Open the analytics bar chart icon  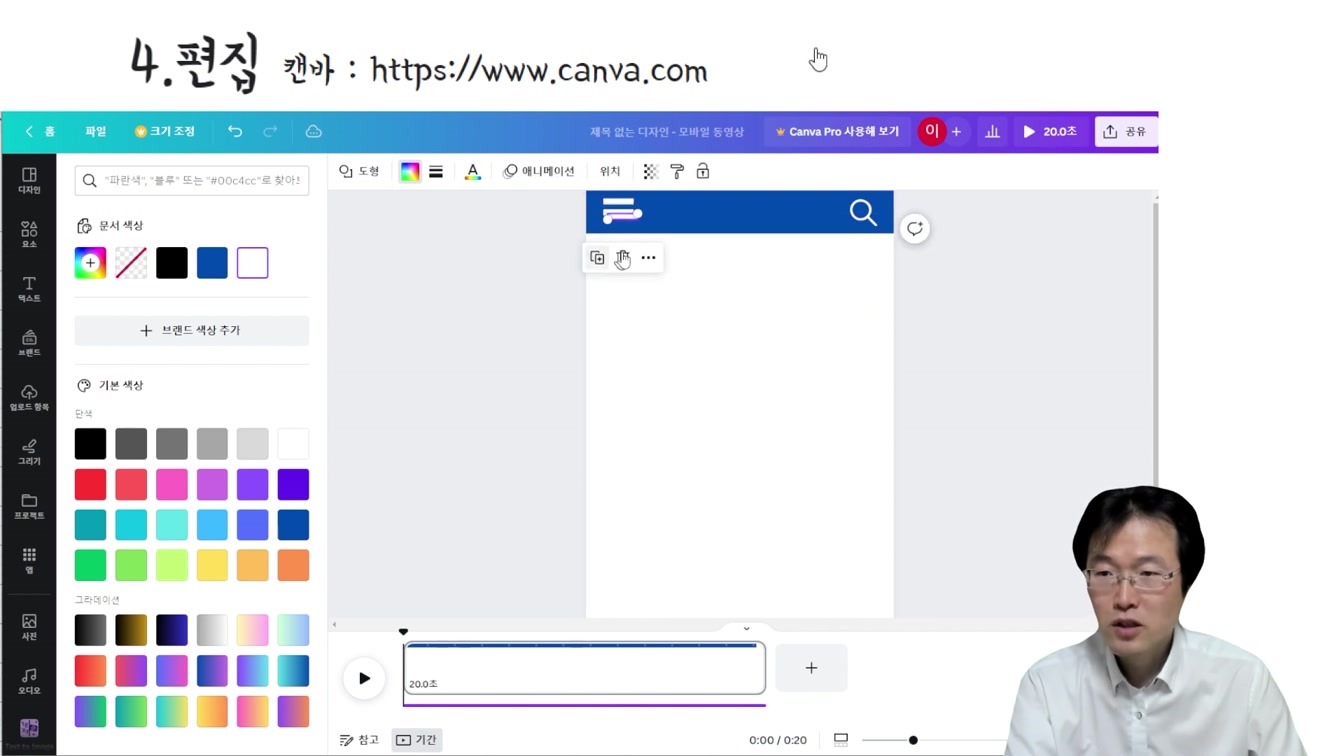[x=992, y=131]
